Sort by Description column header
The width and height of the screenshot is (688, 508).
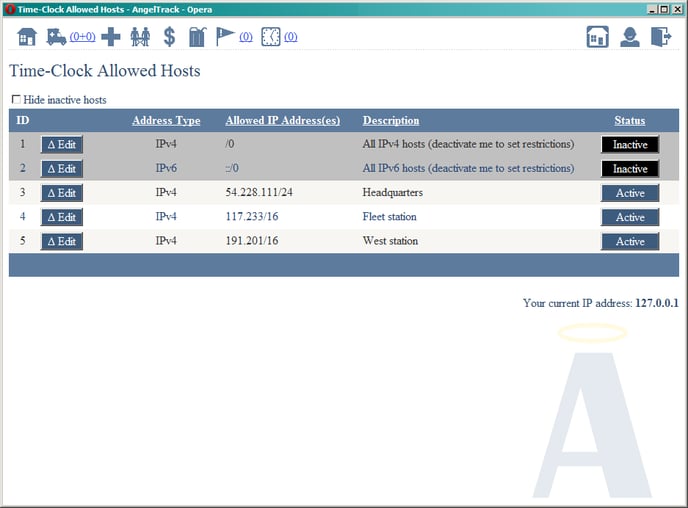tap(391, 120)
